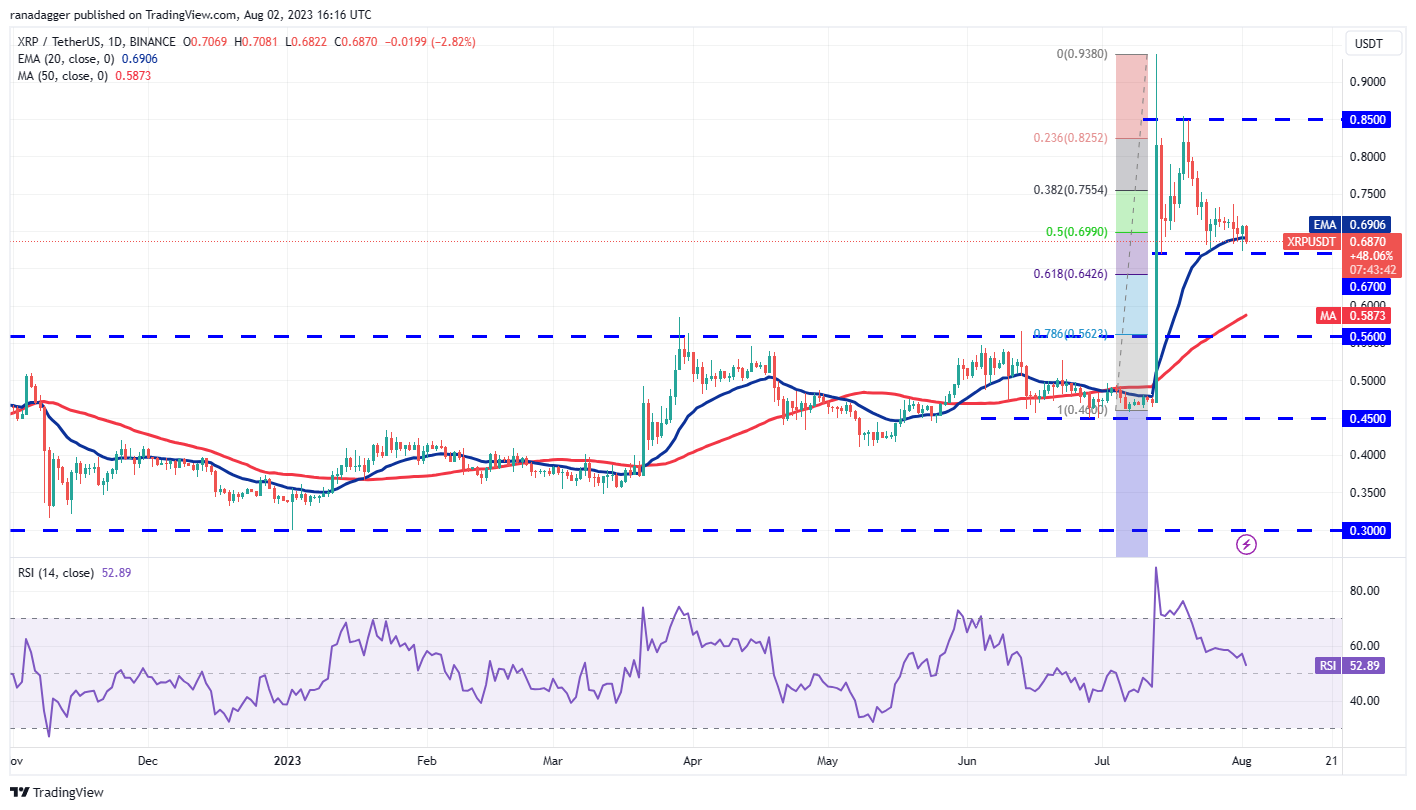Click the TradingView logo at bottom left
This screenshot has width=1416, height=810.
pos(55,791)
